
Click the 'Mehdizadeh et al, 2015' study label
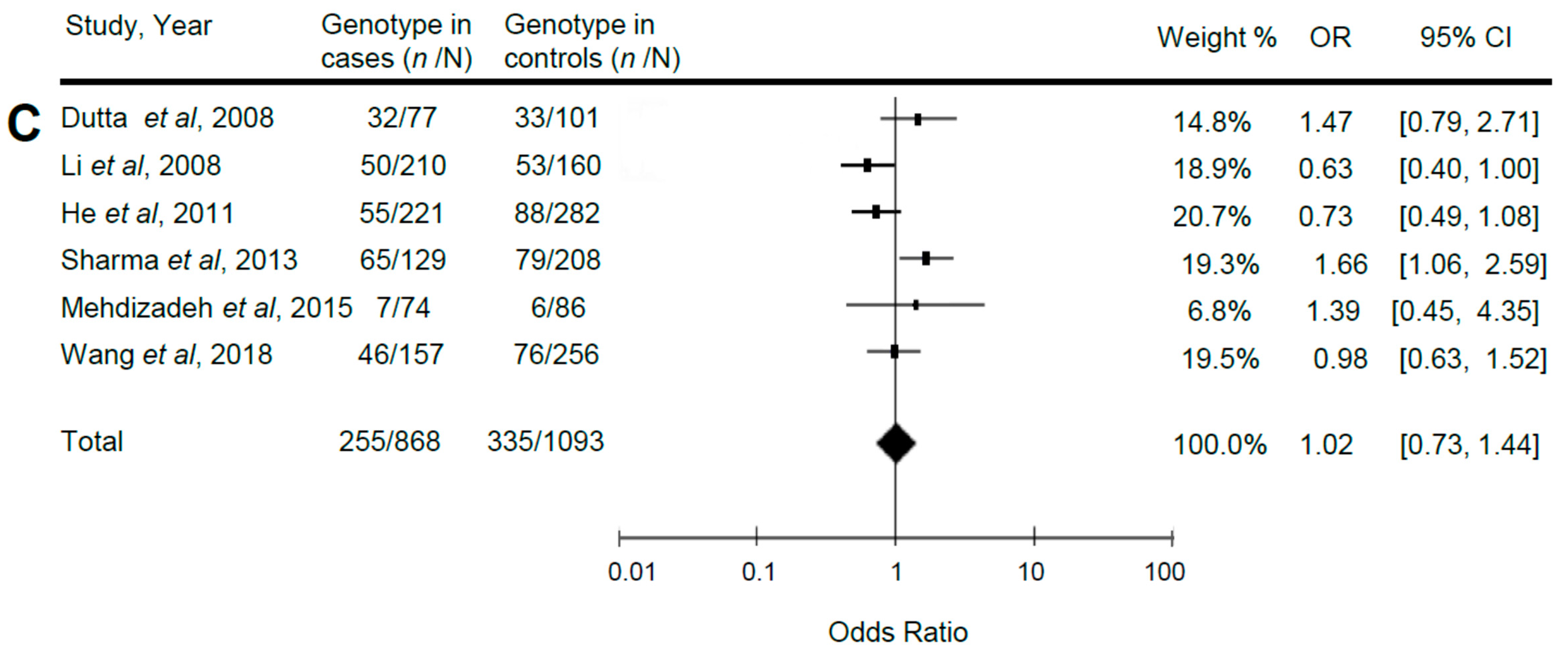click(x=206, y=308)
